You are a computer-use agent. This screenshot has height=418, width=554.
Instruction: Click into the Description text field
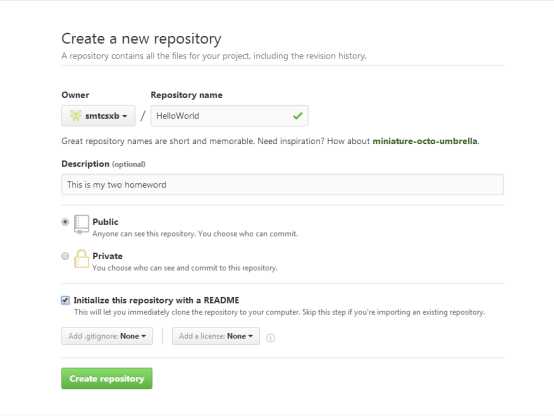pyautogui.click(x=282, y=184)
